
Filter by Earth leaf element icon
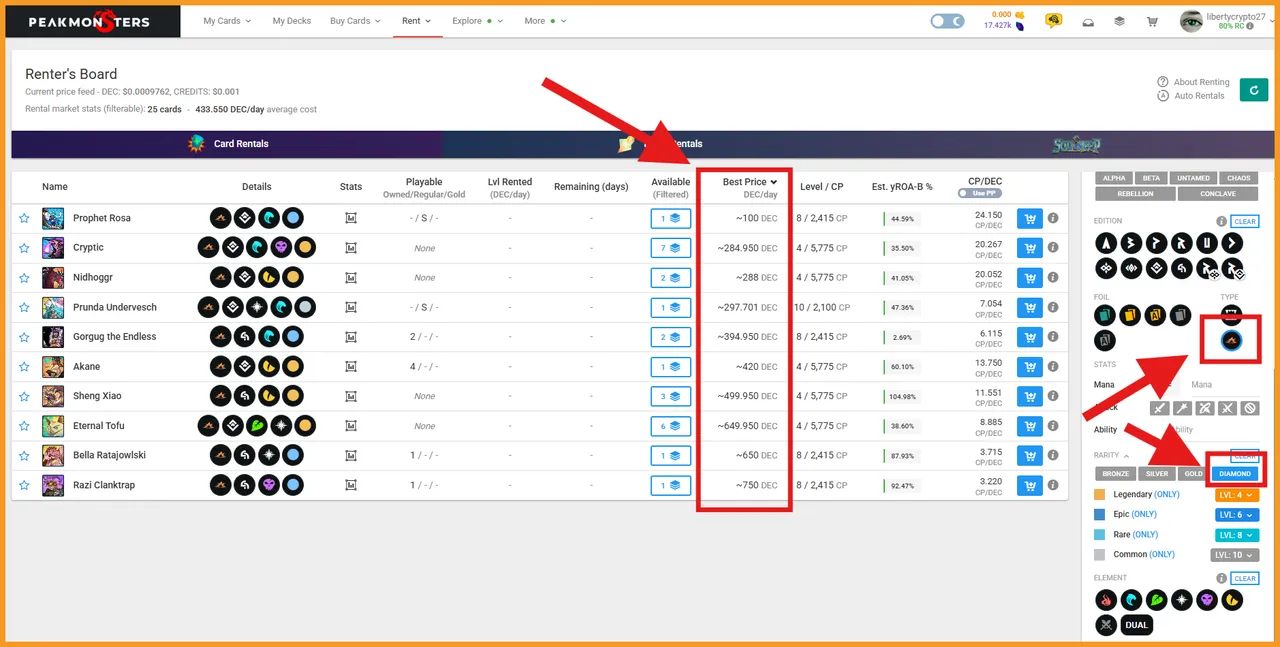(x=1157, y=600)
